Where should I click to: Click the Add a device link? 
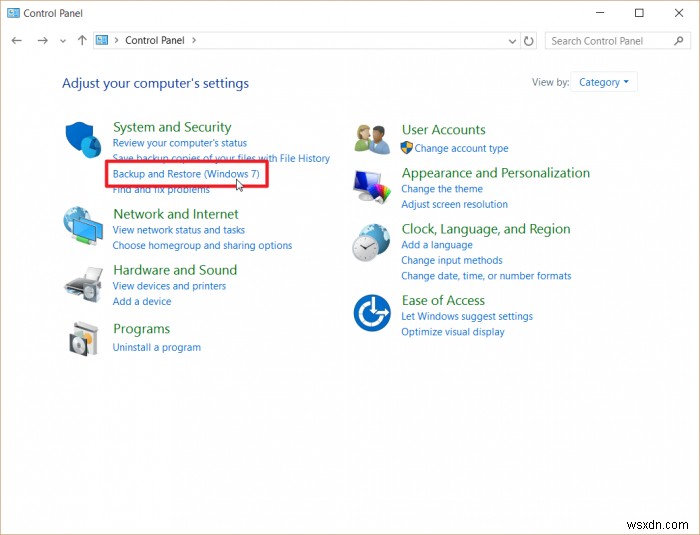142,301
